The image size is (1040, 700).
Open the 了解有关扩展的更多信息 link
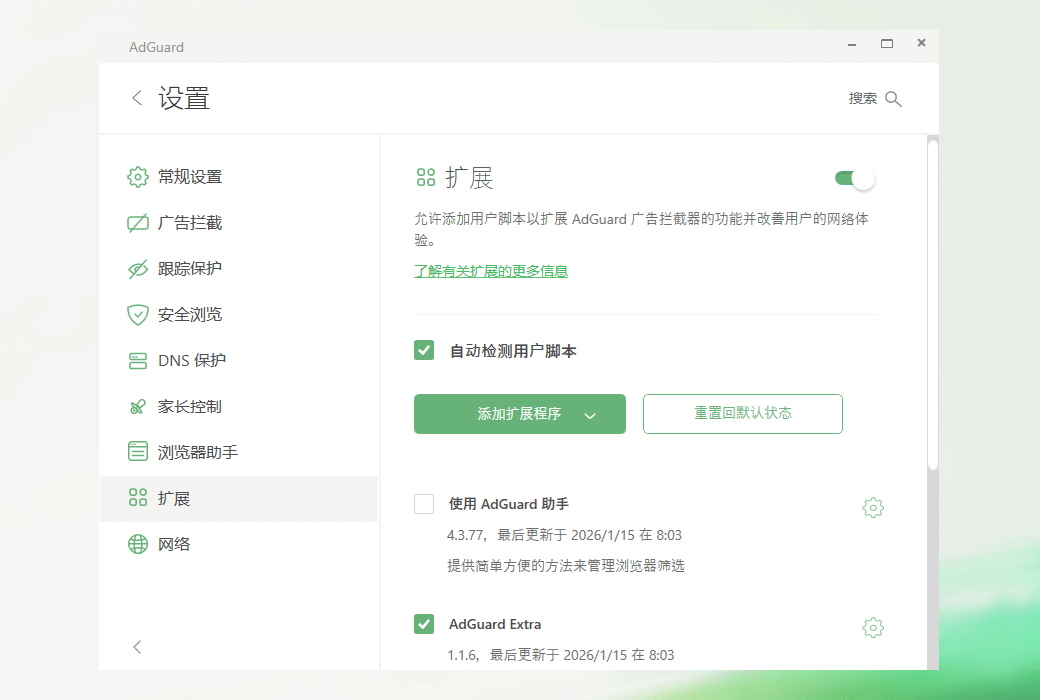491,270
